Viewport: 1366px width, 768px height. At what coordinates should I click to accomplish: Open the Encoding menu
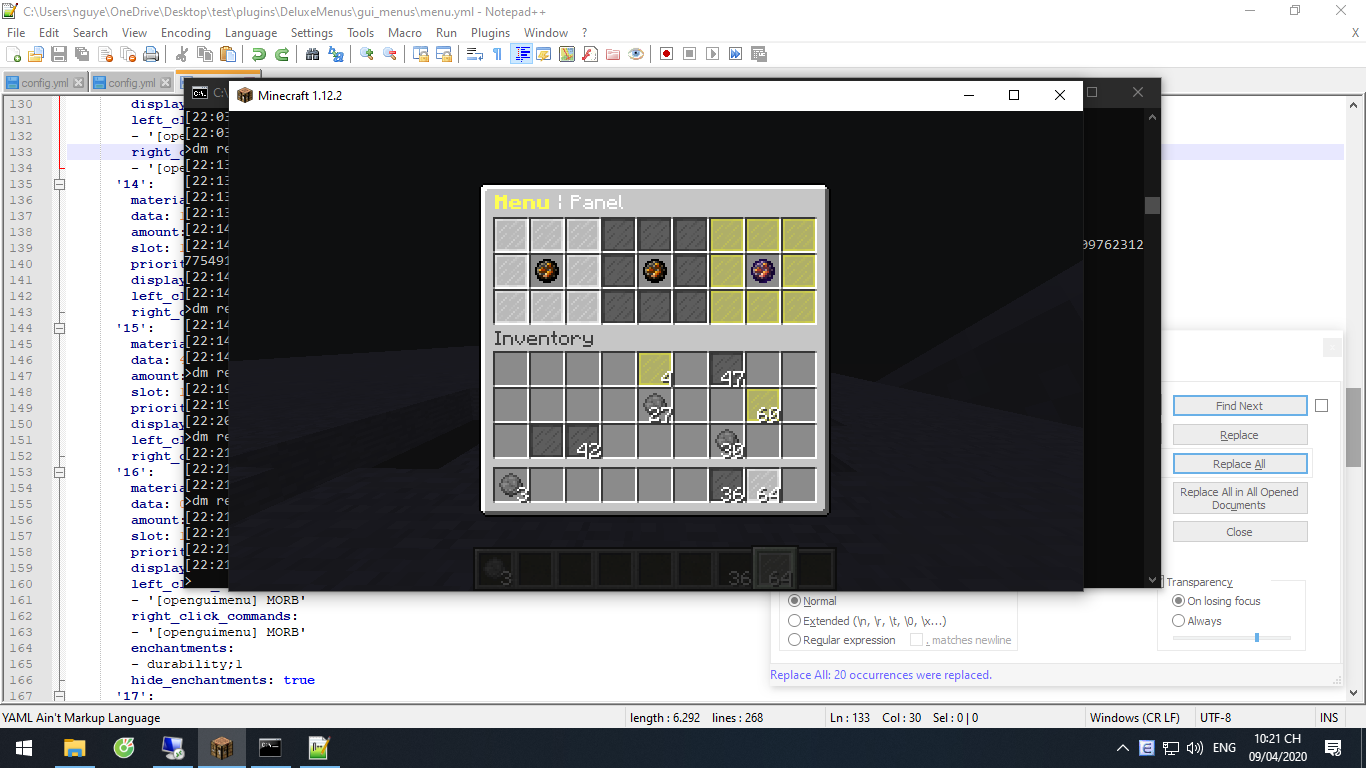point(185,33)
